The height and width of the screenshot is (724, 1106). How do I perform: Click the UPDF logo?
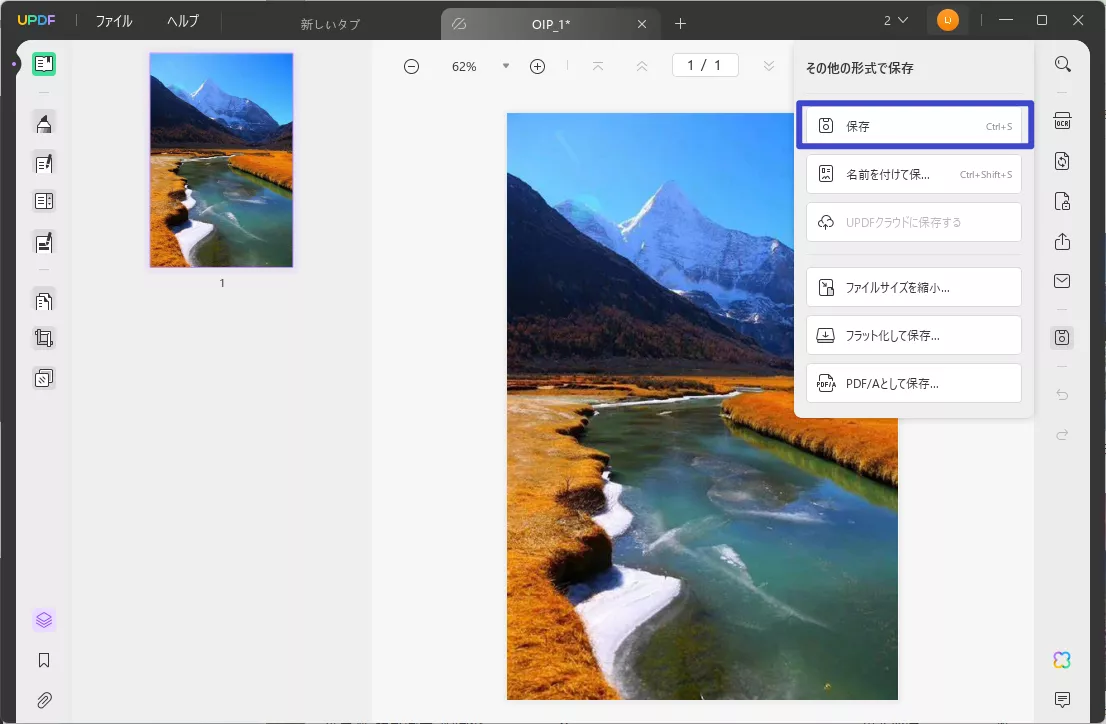tap(36, 20)
